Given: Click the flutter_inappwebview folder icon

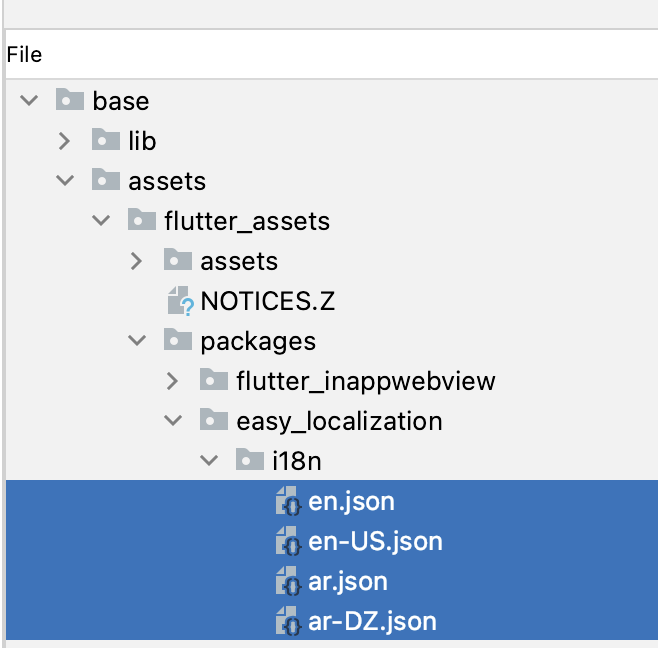Looking at the screenshot, I should pos(214,379).
